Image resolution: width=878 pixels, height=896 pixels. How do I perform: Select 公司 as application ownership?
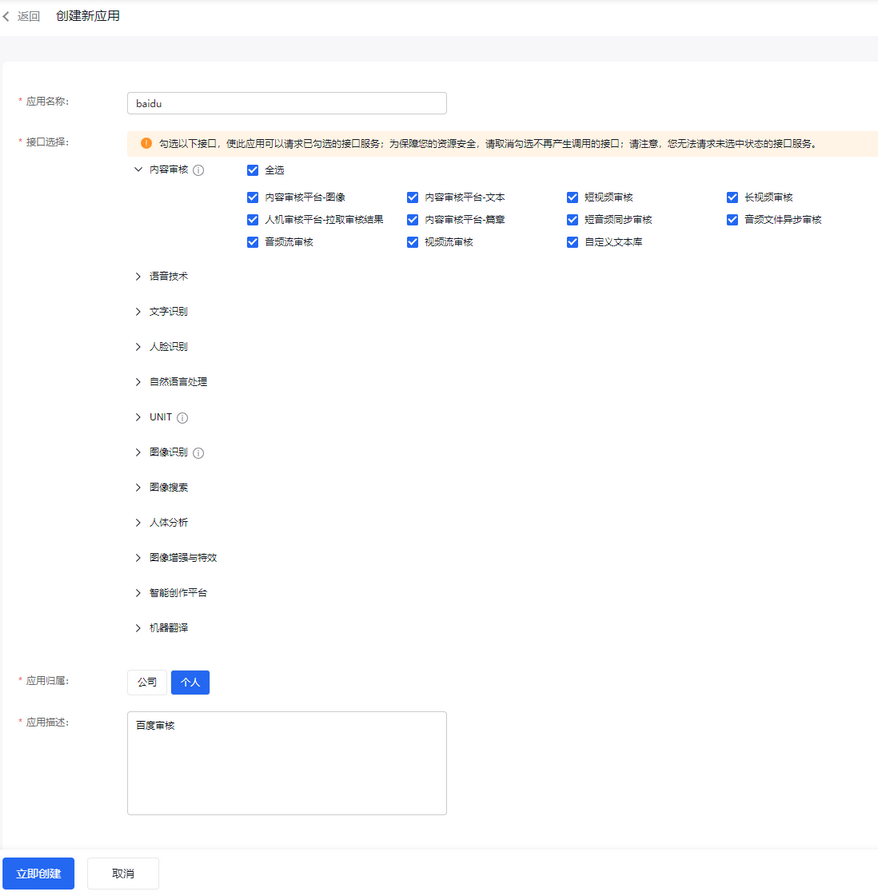[147, 682]
